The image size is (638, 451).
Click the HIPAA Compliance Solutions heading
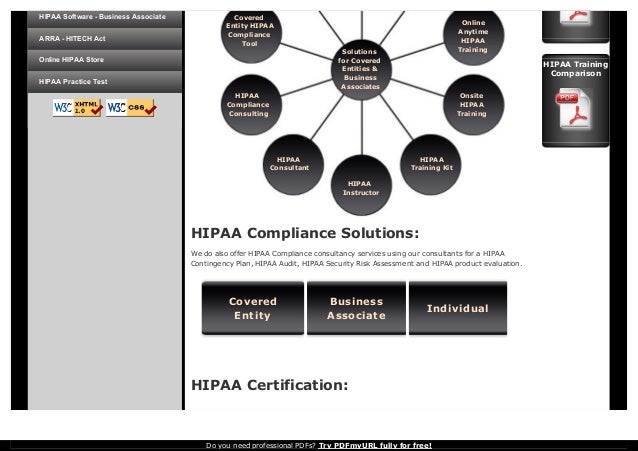(305, 233)
